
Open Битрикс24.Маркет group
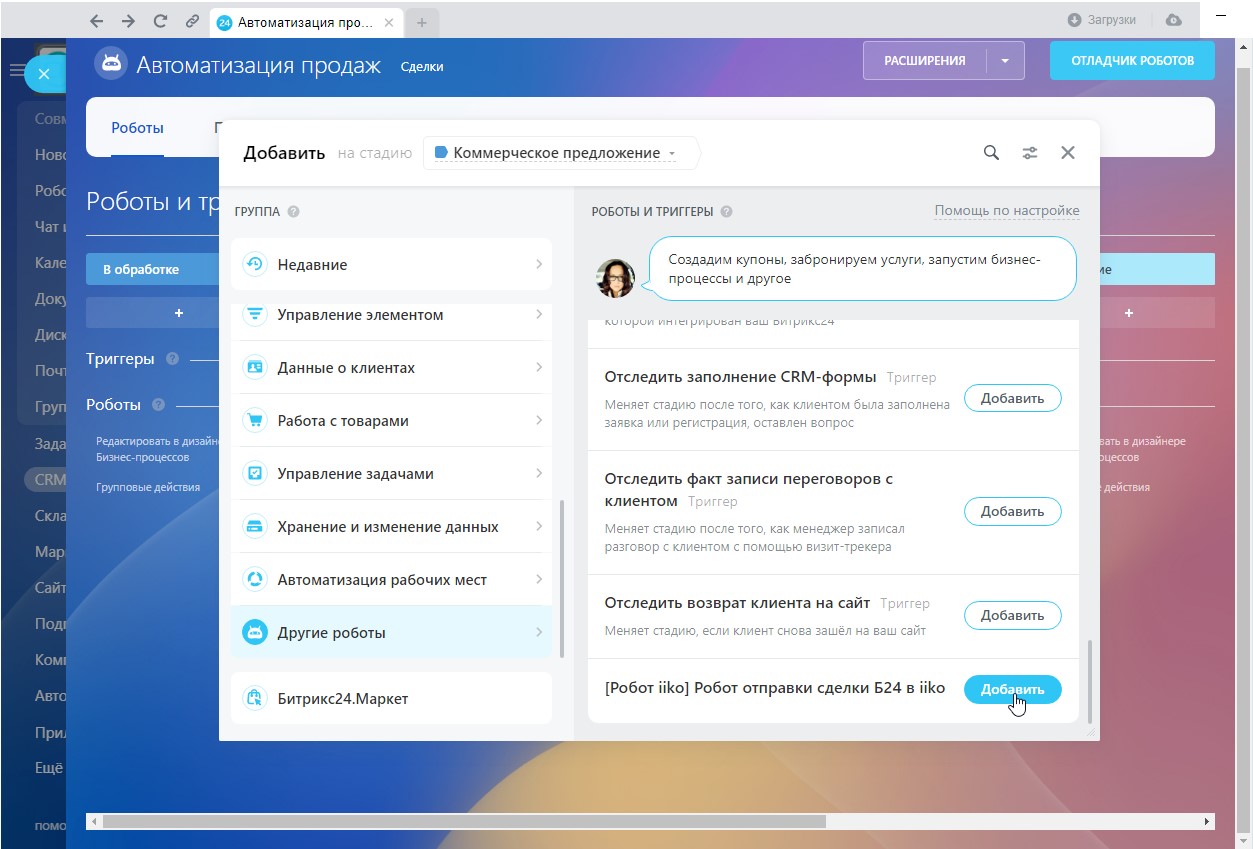pos(391,698)
